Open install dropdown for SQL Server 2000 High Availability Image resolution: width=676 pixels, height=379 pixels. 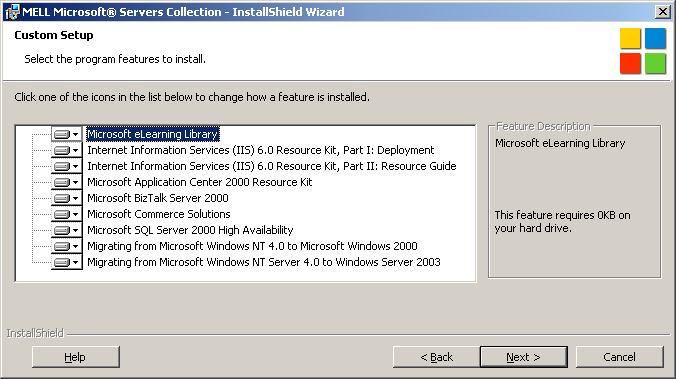66,230
